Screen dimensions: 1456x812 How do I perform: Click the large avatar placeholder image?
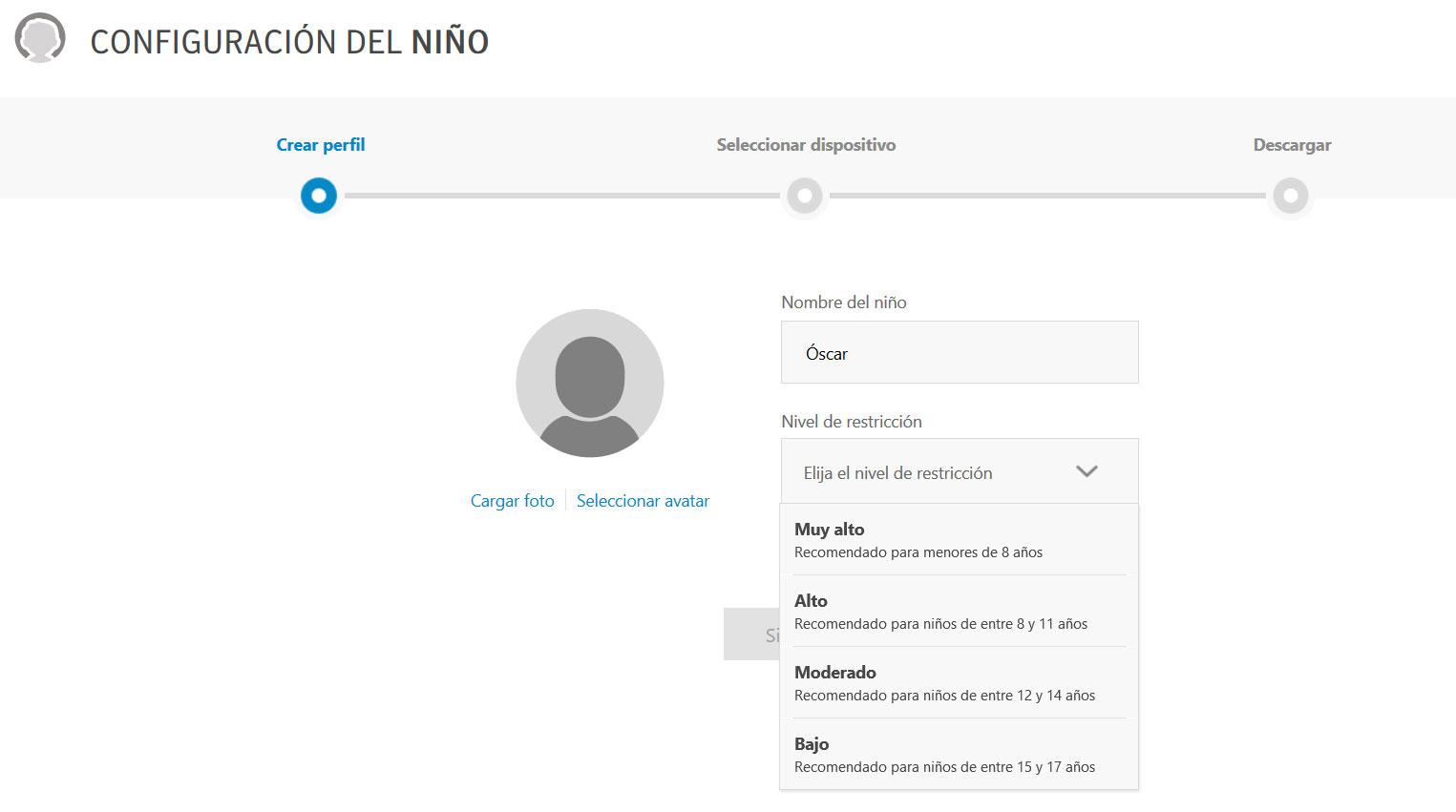point(590,383)
